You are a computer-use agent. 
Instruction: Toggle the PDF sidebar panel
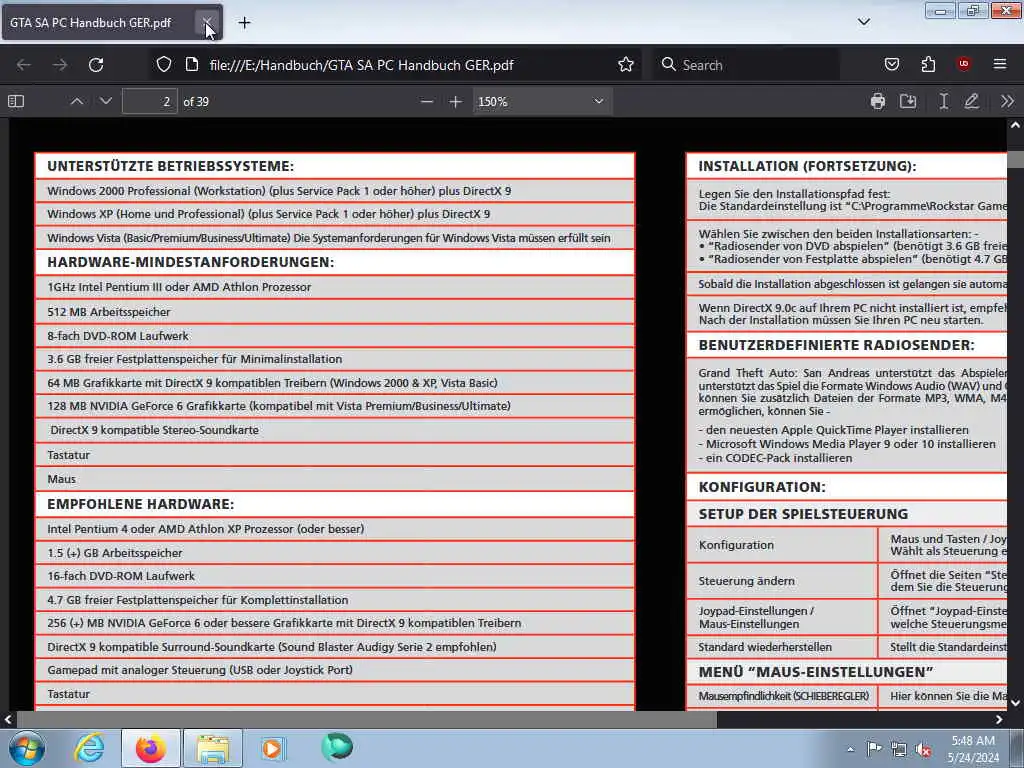pos(16,101)
